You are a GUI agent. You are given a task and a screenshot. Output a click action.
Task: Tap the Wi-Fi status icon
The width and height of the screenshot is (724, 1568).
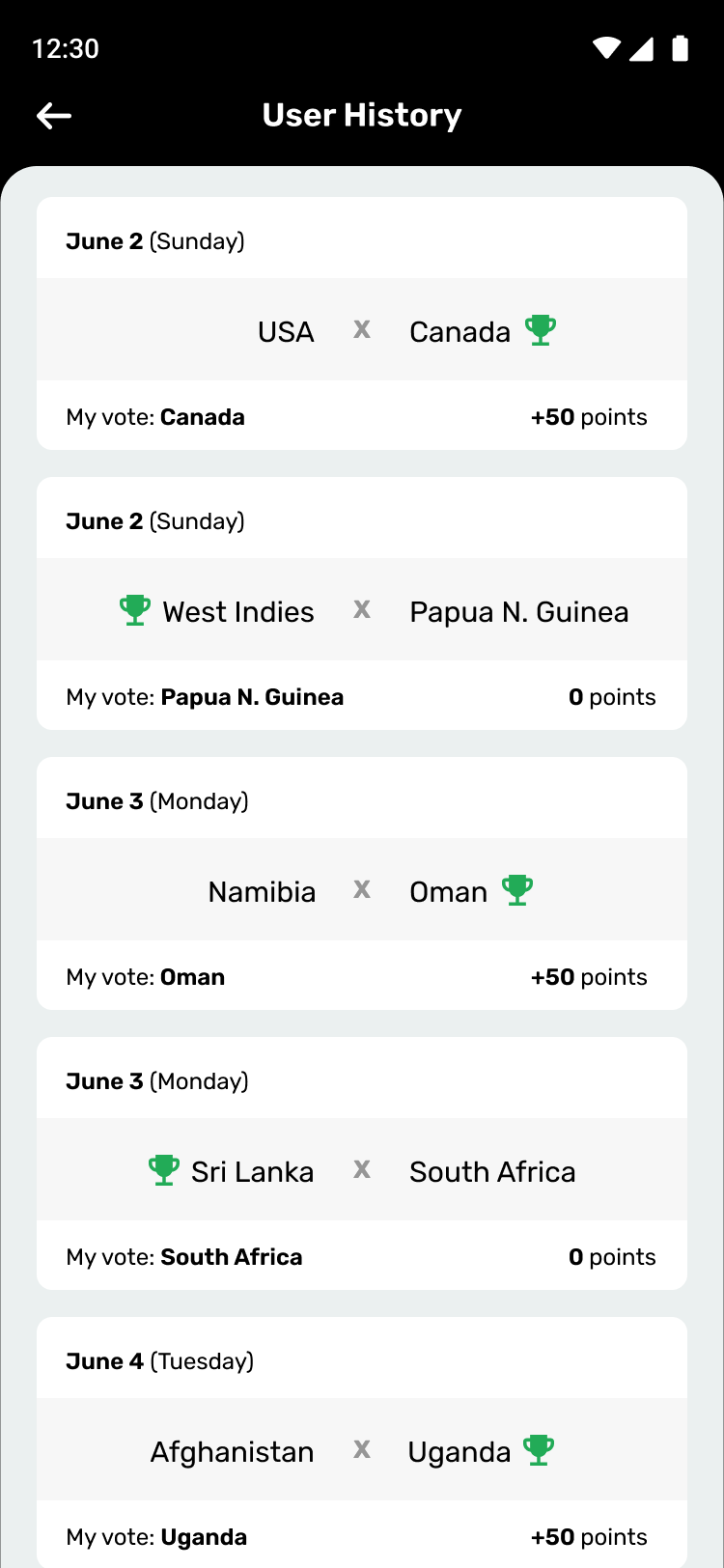click(606, 48)
